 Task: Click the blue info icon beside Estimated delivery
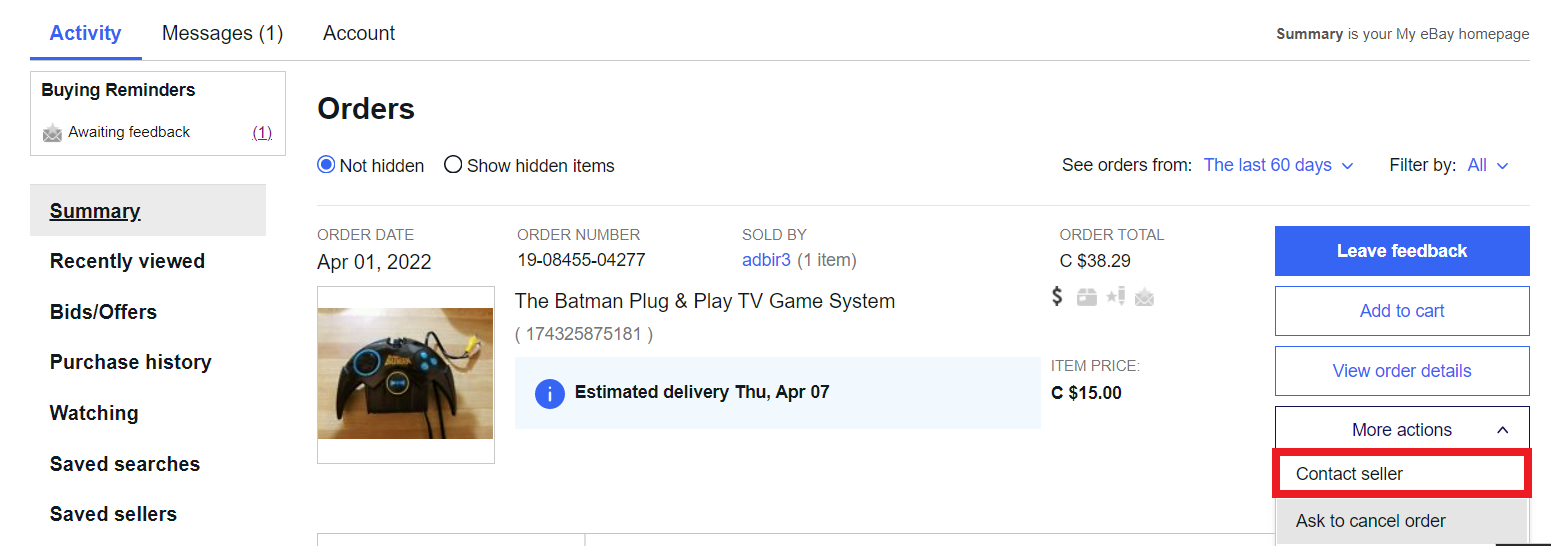click(x=550, y=393)
